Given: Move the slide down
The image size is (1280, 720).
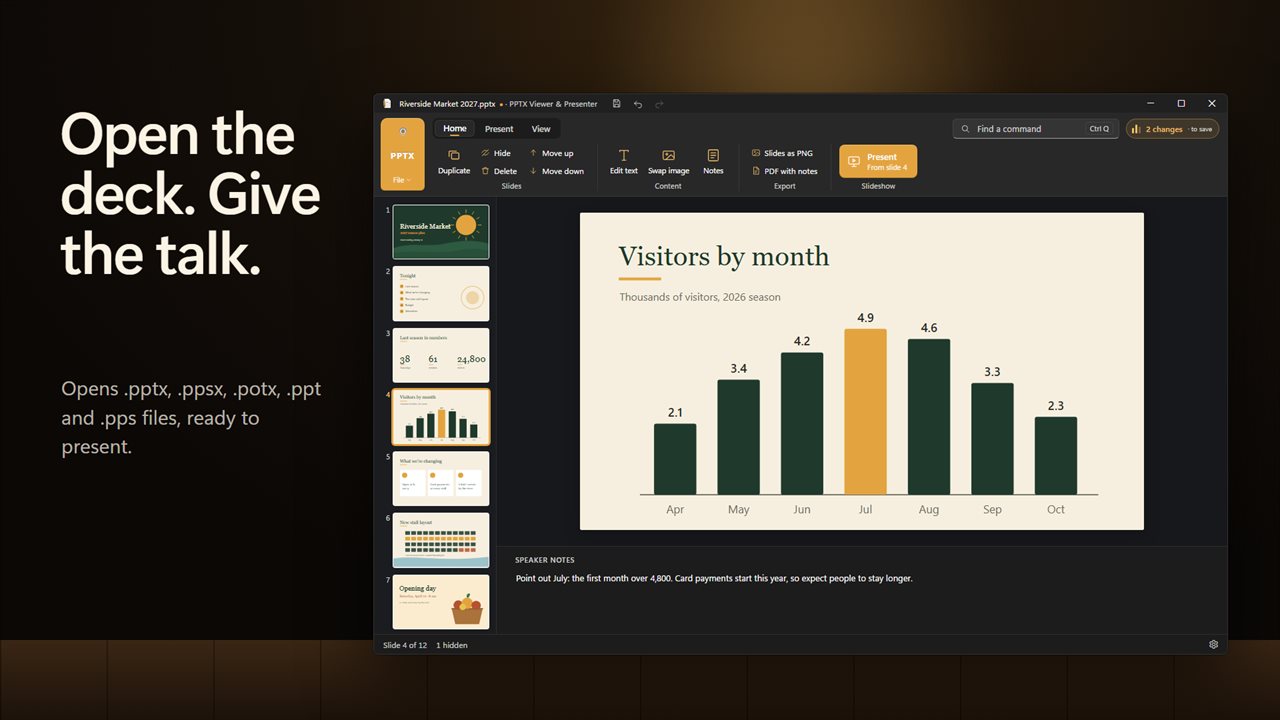Looking at the screenshot, I should pos(556,171).
